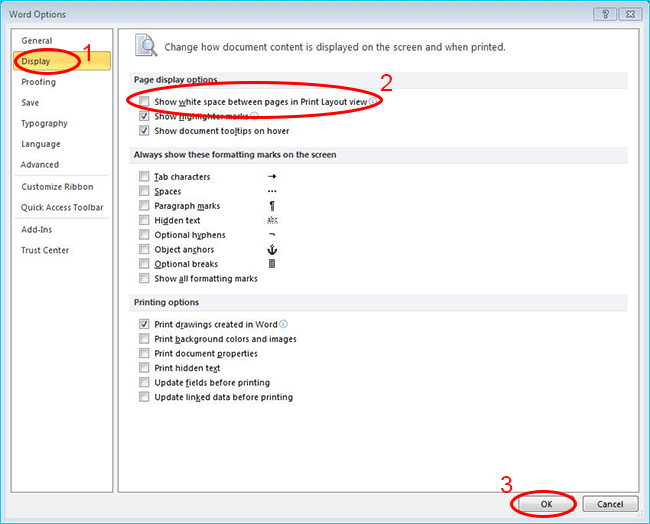Enable Tab characters formatting mark

(x=144, y=177)
